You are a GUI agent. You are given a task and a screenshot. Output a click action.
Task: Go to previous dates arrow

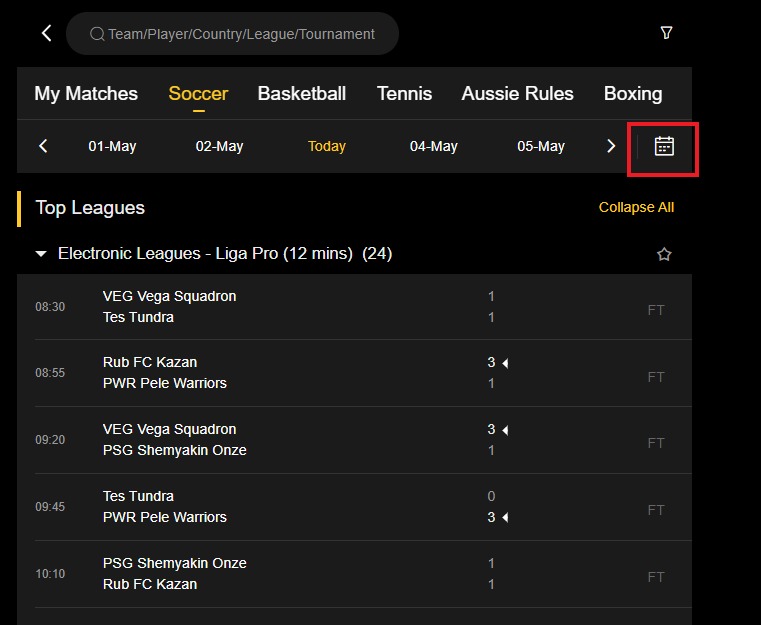[43, 147]
